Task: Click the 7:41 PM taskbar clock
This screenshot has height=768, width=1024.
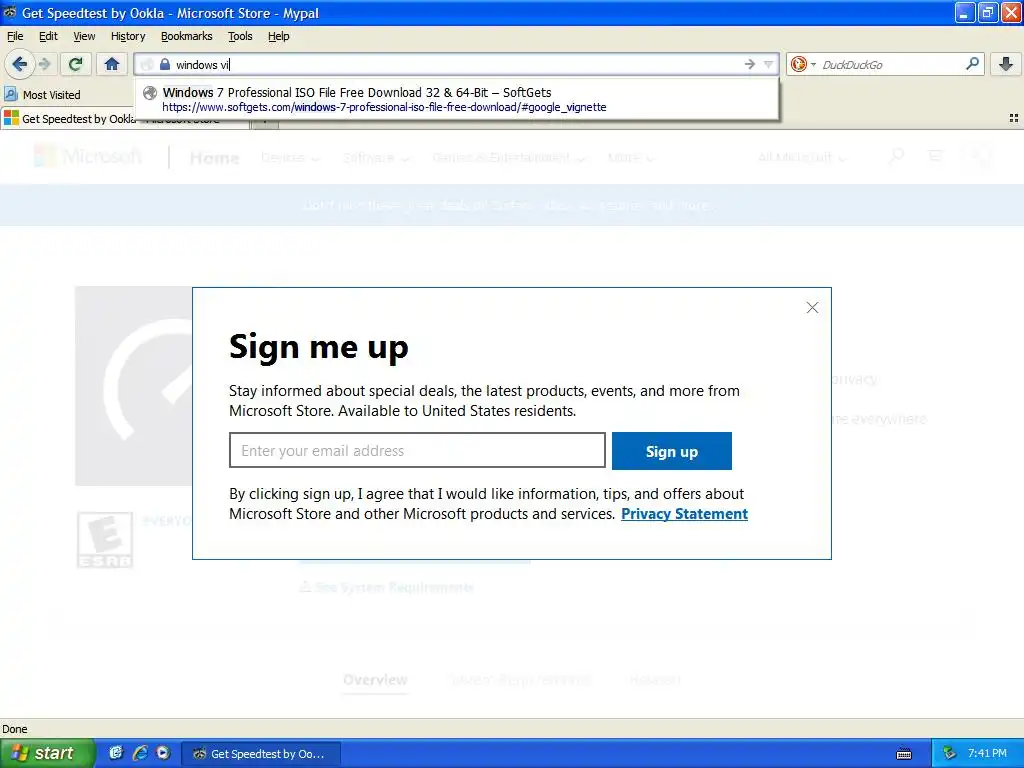Action: 987,754
